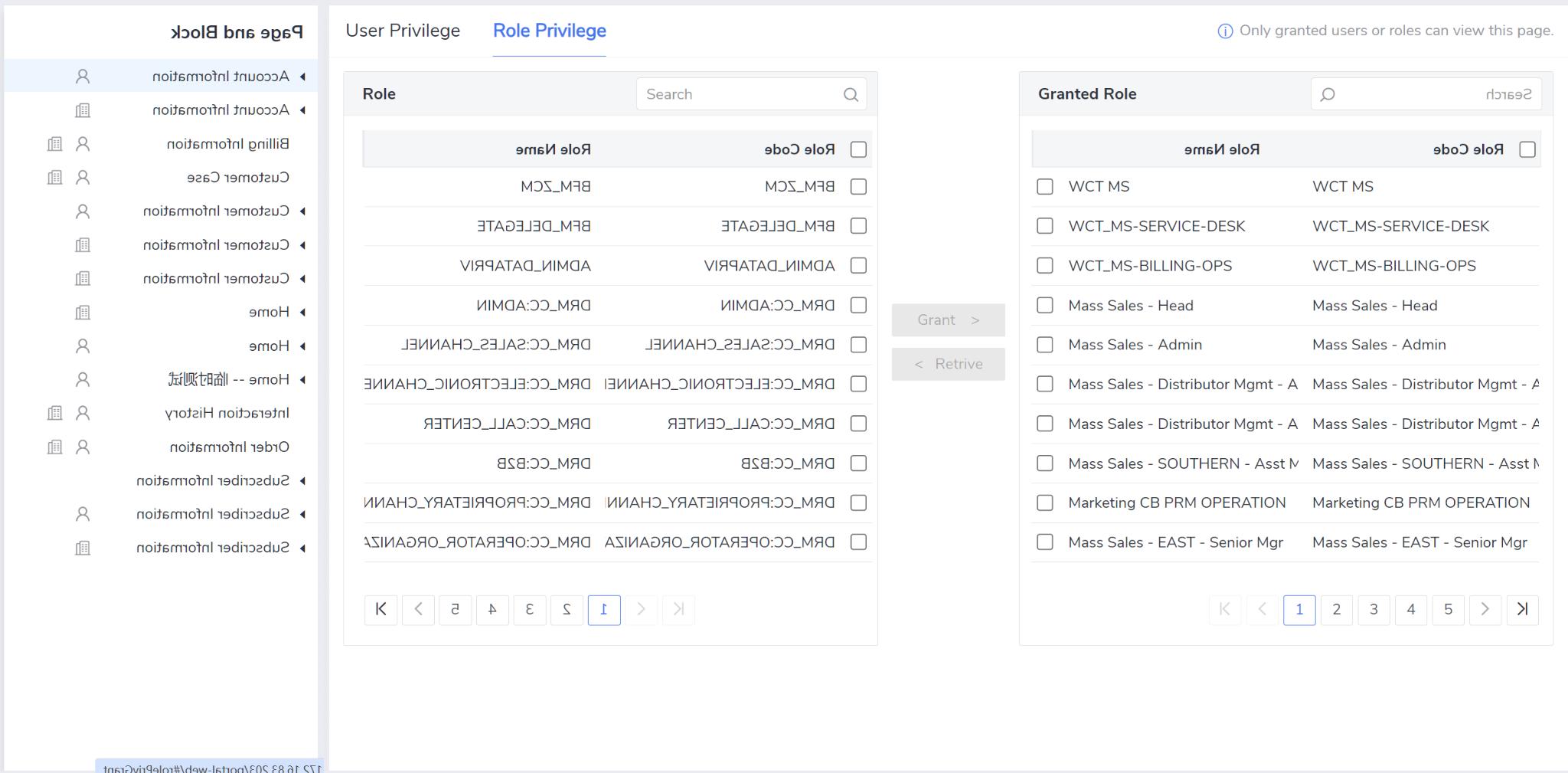Toggle the select-all checkbox in the Granted Role header

[x=1527, y=149]
